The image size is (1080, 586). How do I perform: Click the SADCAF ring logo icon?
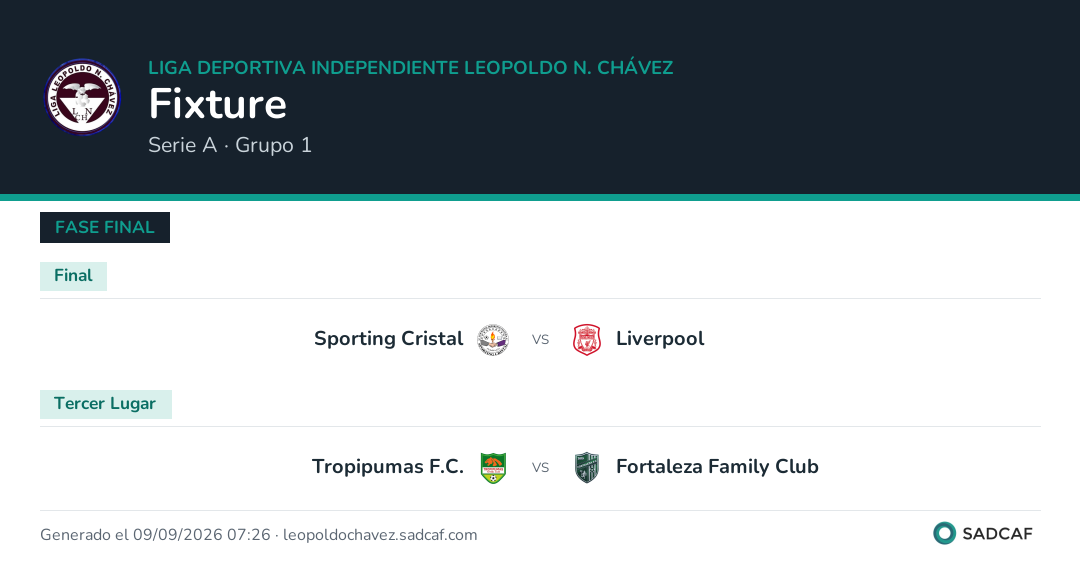point(944,534)
